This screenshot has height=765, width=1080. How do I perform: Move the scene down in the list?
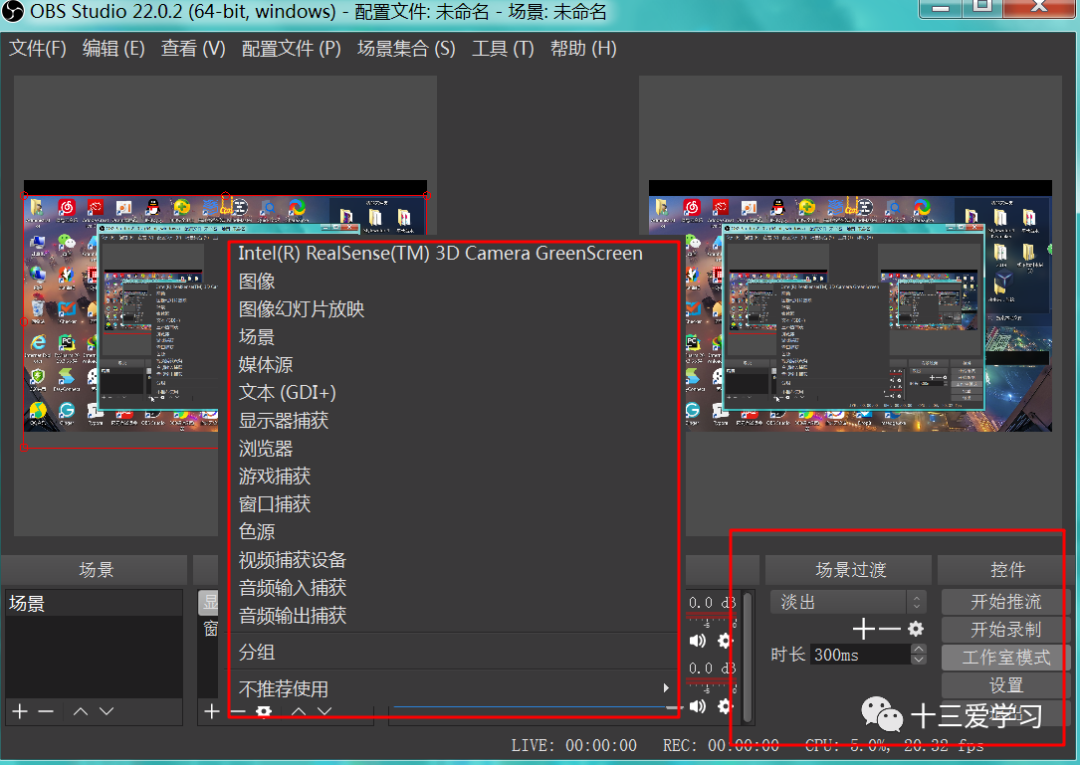click(106, 711)
